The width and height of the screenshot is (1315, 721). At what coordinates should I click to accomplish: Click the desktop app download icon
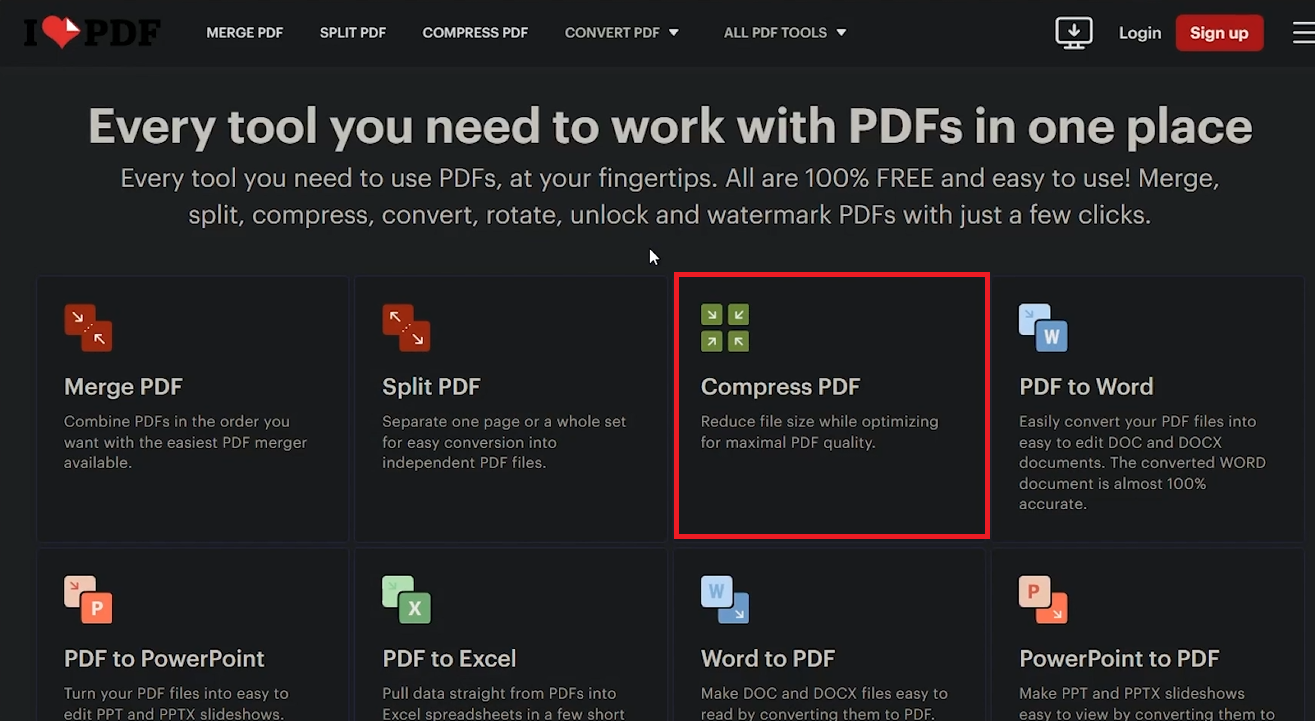pyautogui.click(x=1073, y=32)
